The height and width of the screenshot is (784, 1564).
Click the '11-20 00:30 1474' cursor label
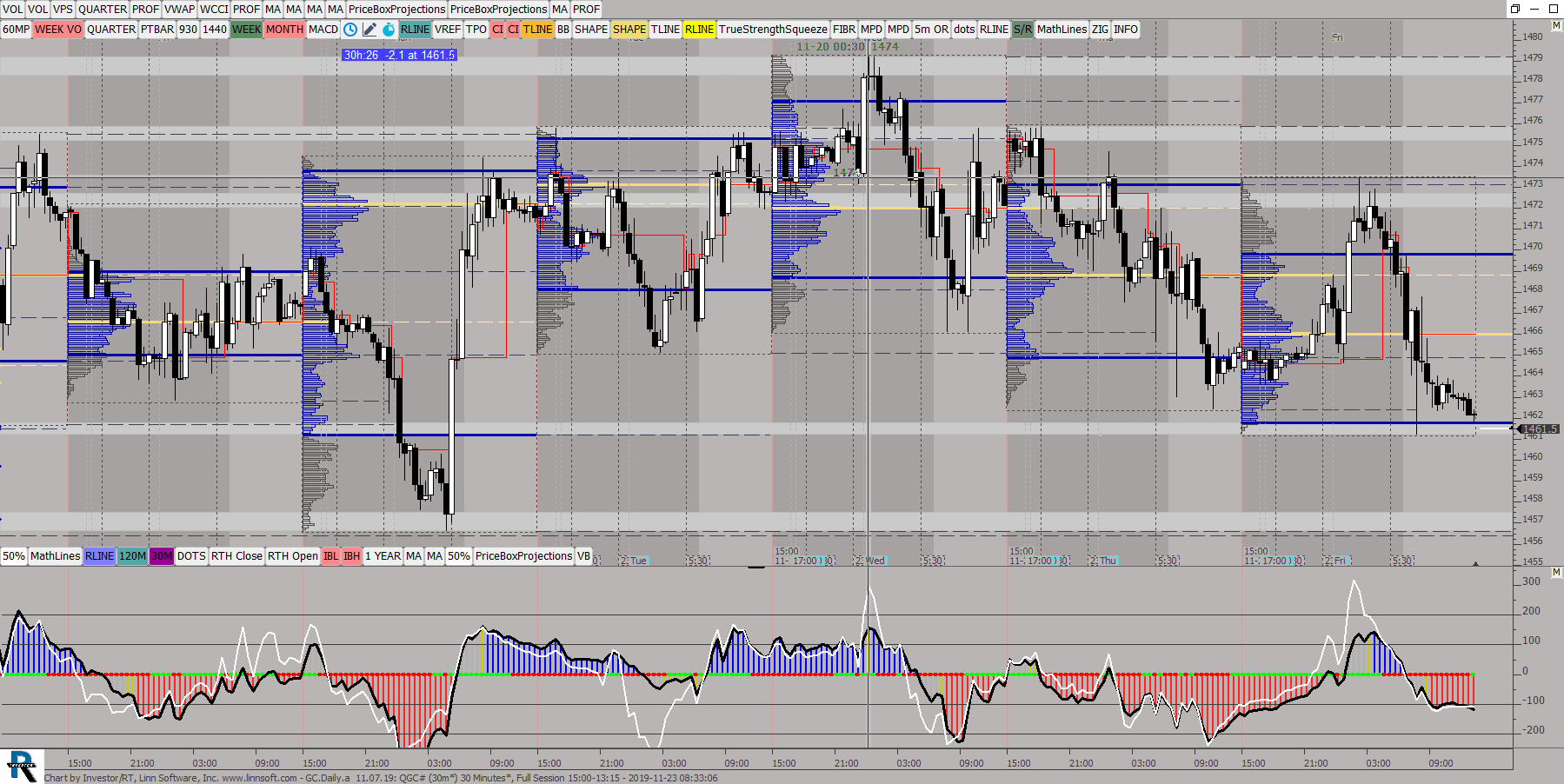[848, 47]
